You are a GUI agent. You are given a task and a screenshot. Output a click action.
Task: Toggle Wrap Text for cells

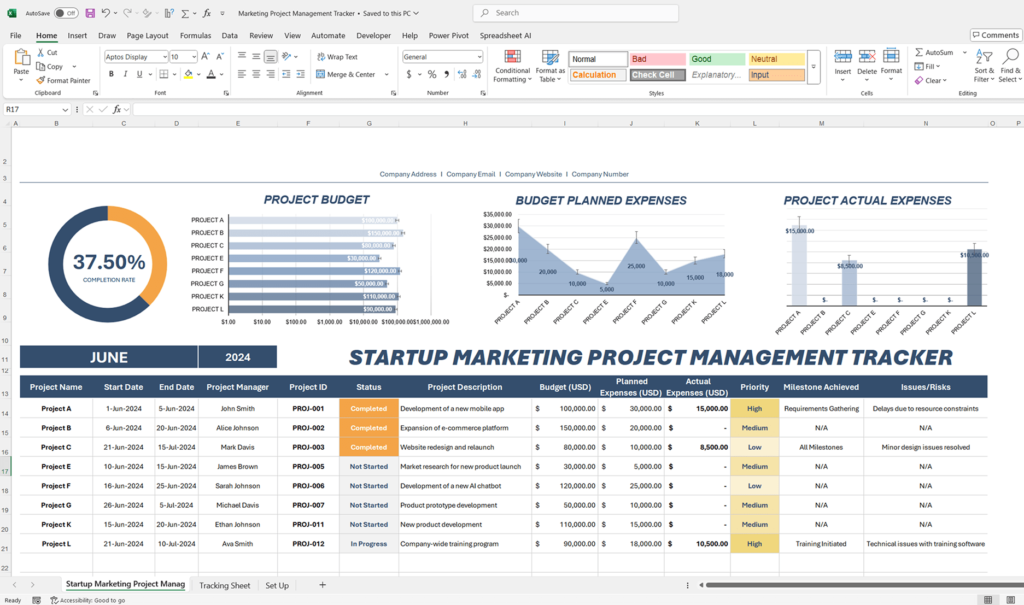pos(336,57)
